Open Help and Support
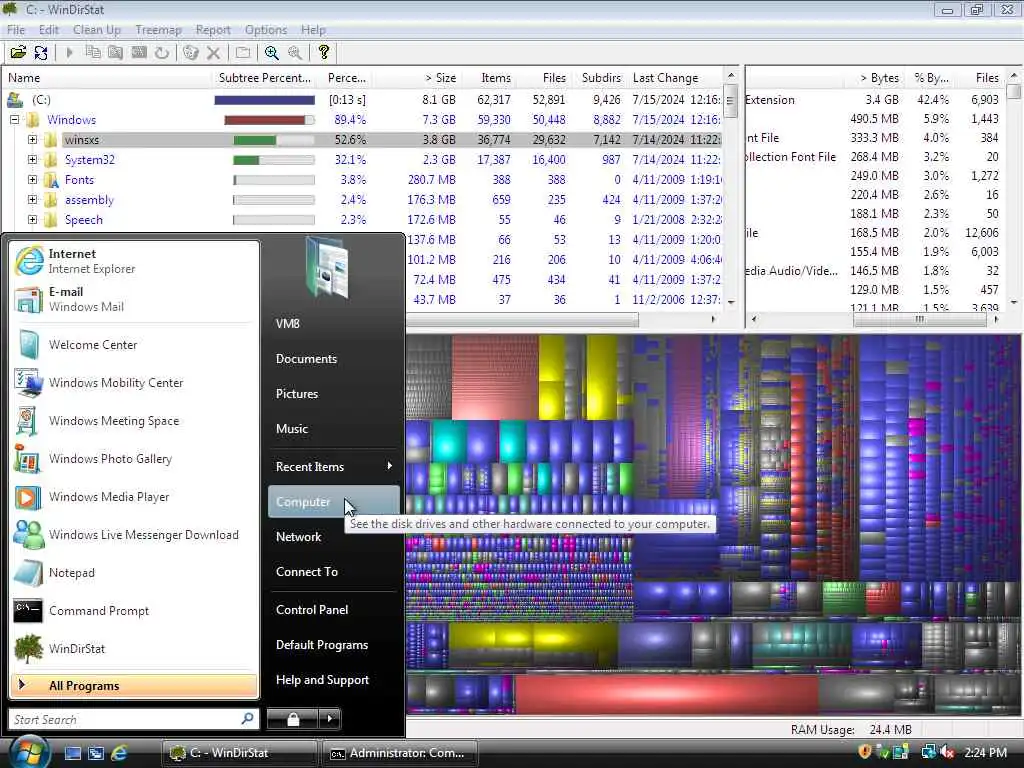 coord(333,680)
